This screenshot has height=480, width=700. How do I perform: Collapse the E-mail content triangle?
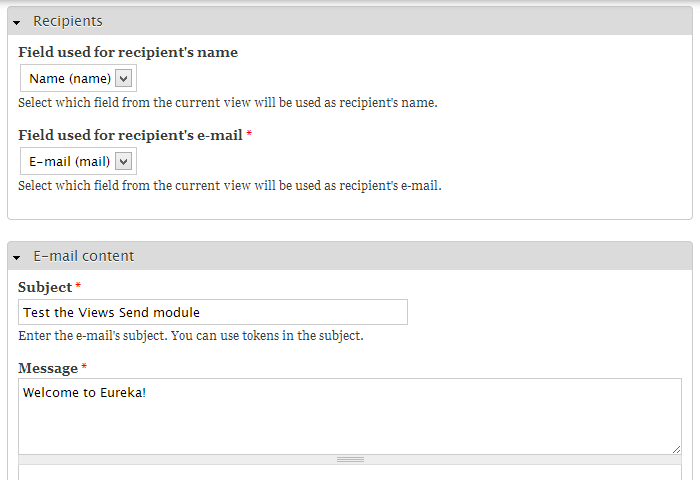click(17, 257)
